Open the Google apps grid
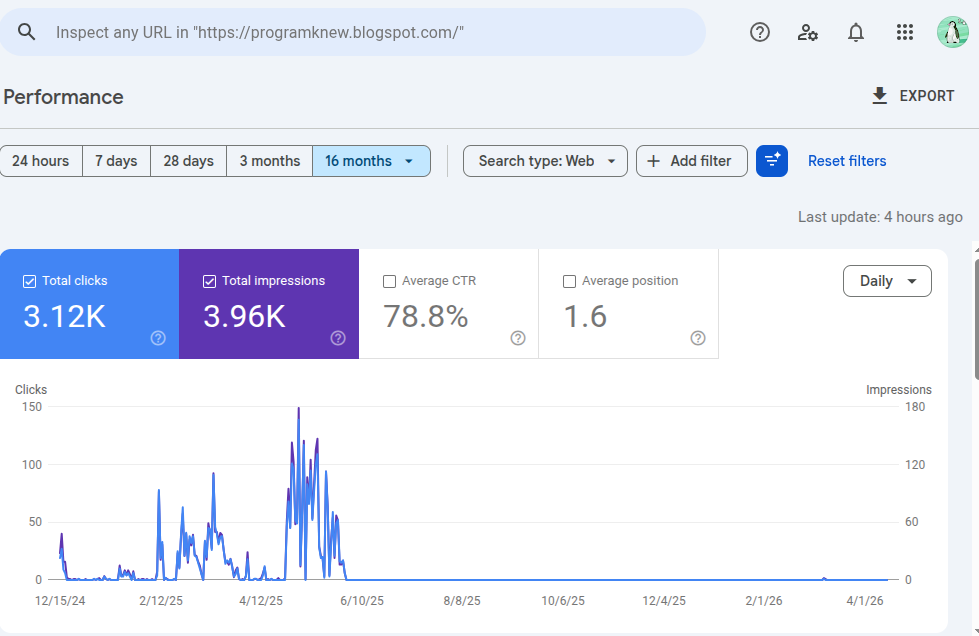This screenshot has width=979, height=636. [905, 32]
